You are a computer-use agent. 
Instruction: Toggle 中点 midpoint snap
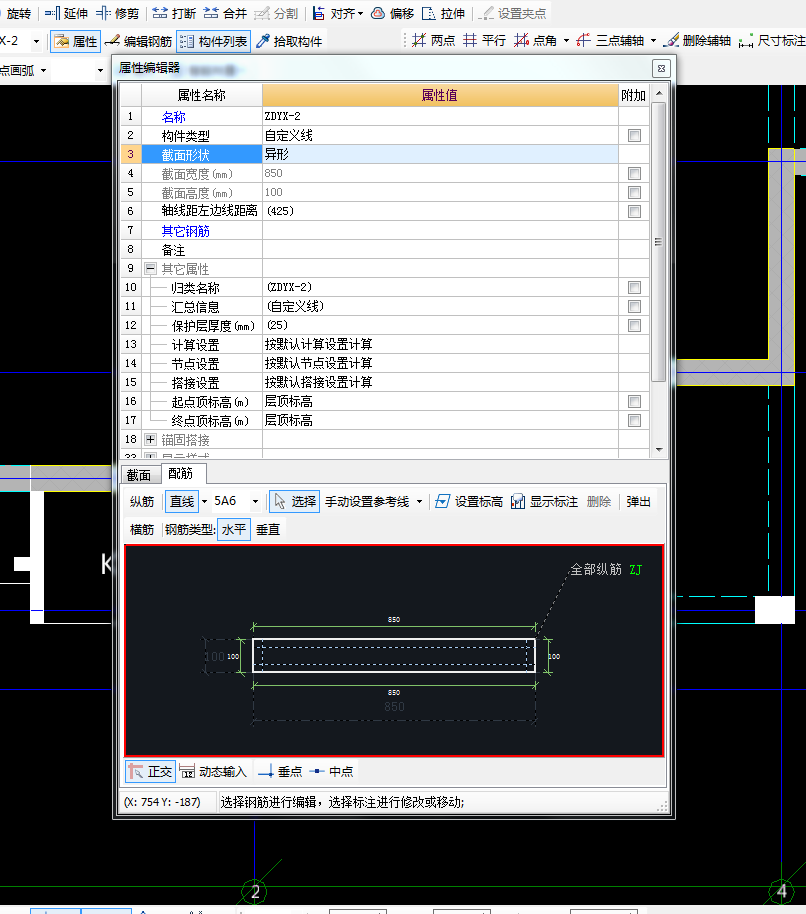331,771
